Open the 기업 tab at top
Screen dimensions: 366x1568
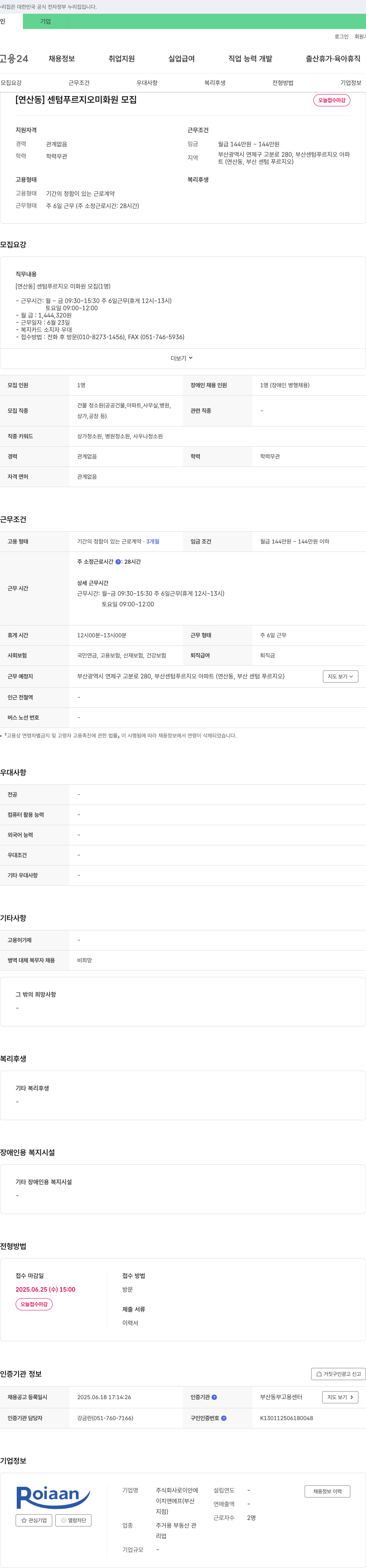(46, 21)
